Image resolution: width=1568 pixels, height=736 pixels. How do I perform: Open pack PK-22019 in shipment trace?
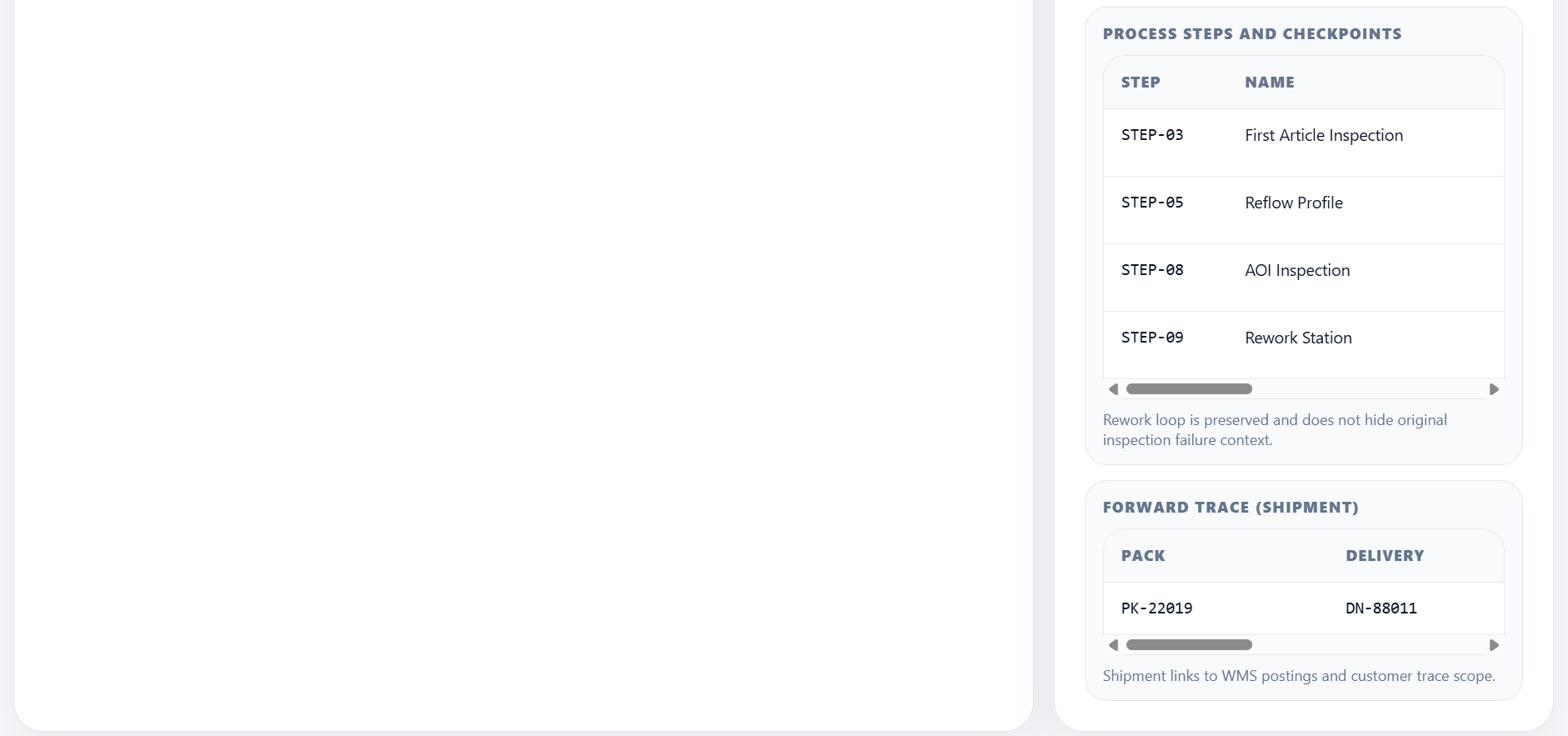1156,608
